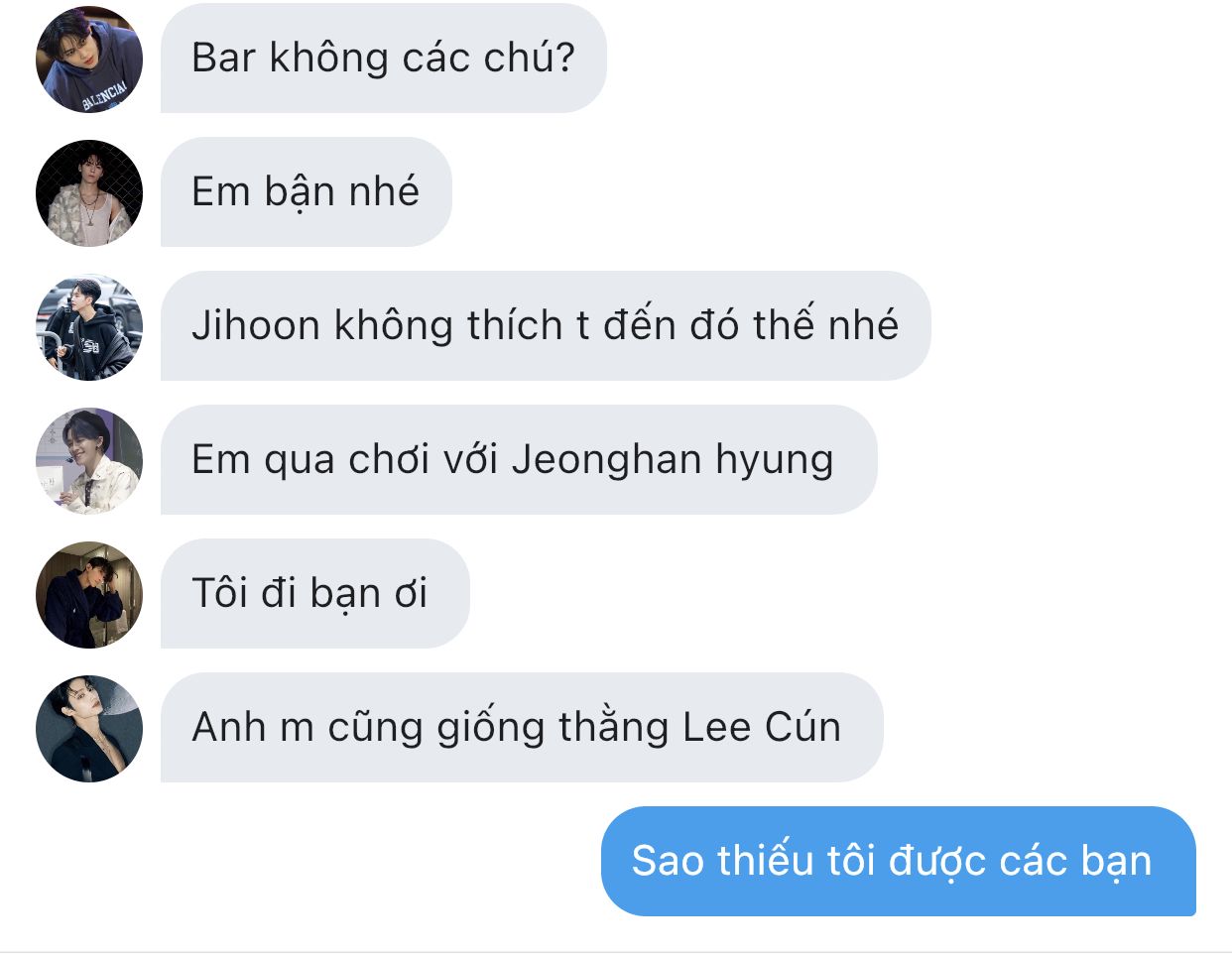Open avatar next to the Jihoon message

pos(89,326)
